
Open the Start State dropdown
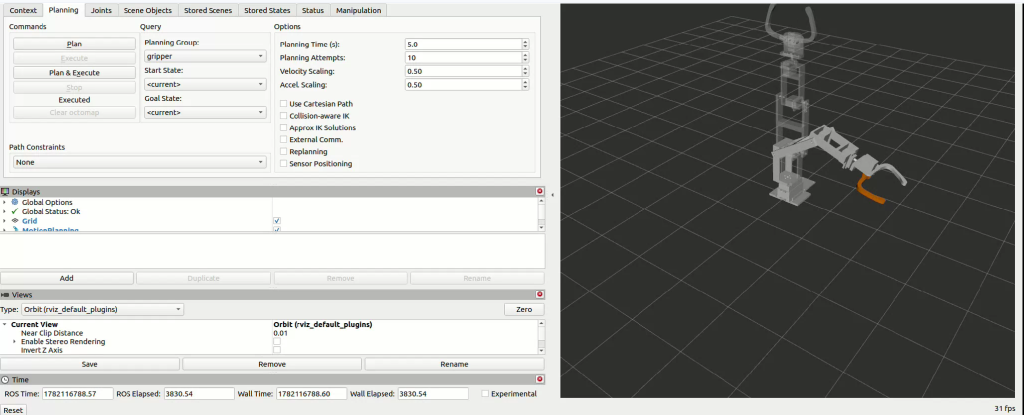[205, 84]
